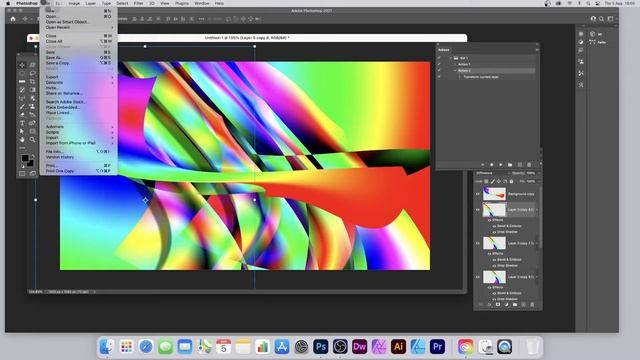Click the Background copy layer thumbnail
This screenshot has height=360, width=640.
tap(494, 194)
